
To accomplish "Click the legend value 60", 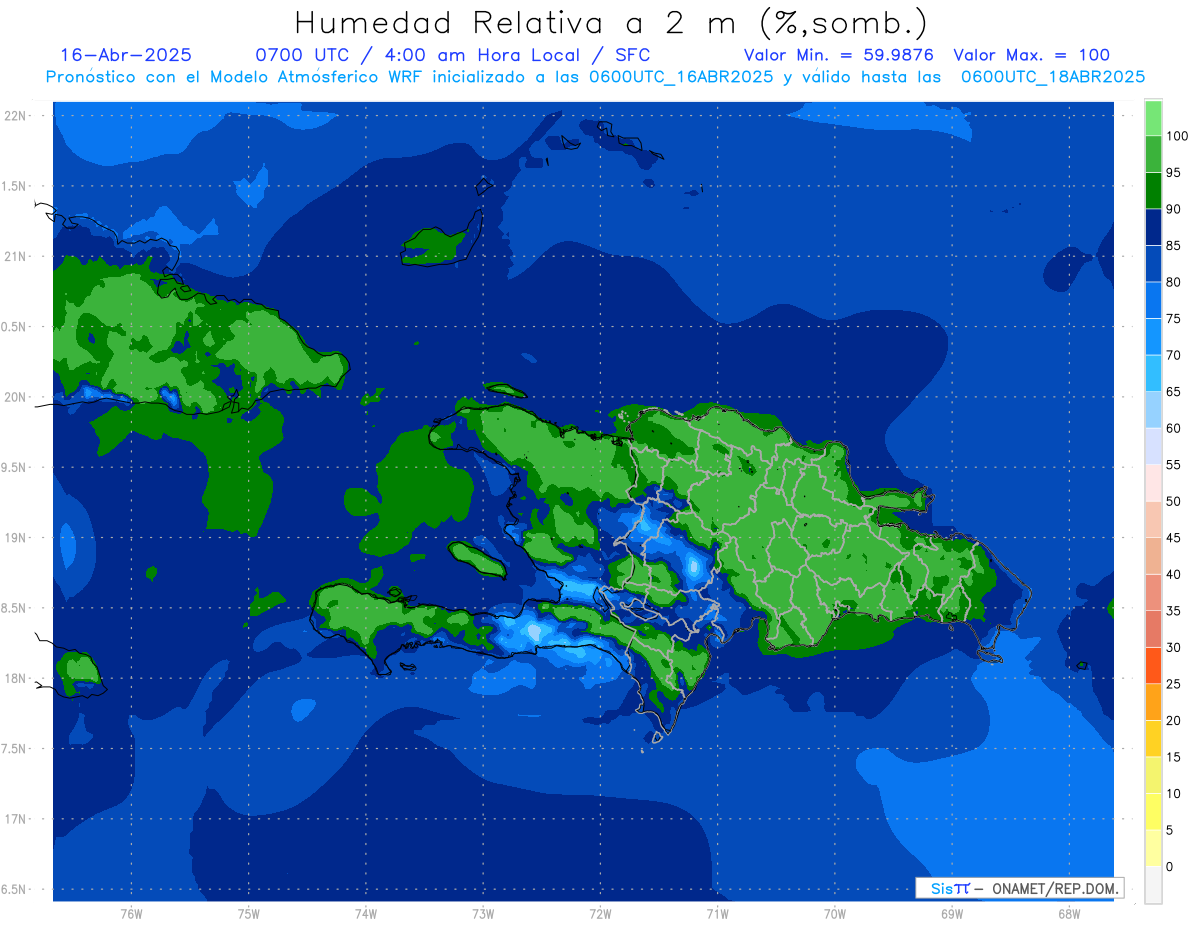I will (x=1173, y=428).
